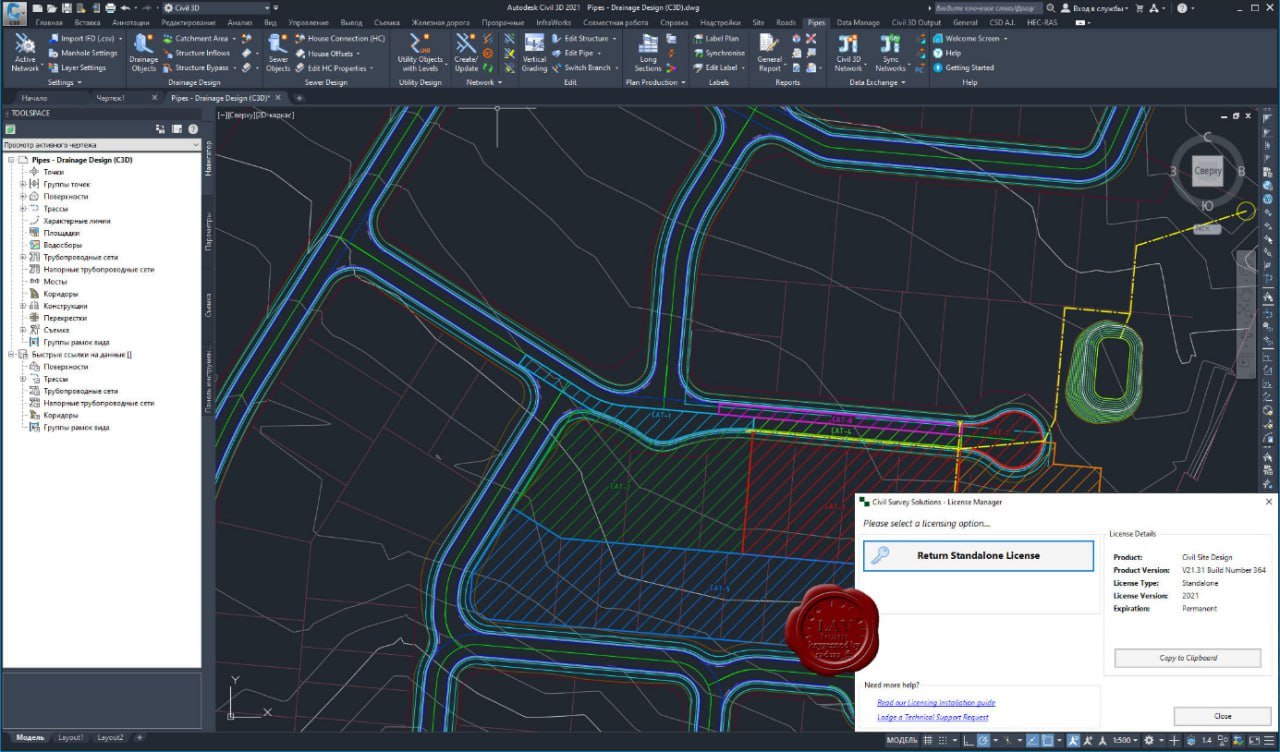Open the annotation scale 1:500 dropdown

pyautogui.click(x=1127, y=741)
